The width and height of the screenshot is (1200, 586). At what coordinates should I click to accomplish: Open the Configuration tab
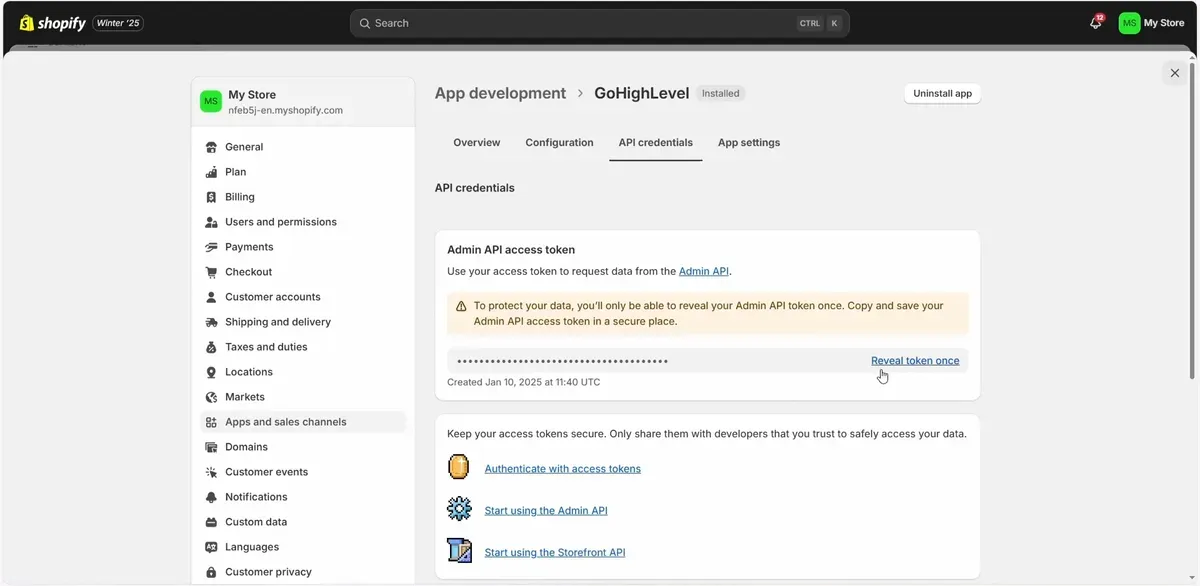560,143
